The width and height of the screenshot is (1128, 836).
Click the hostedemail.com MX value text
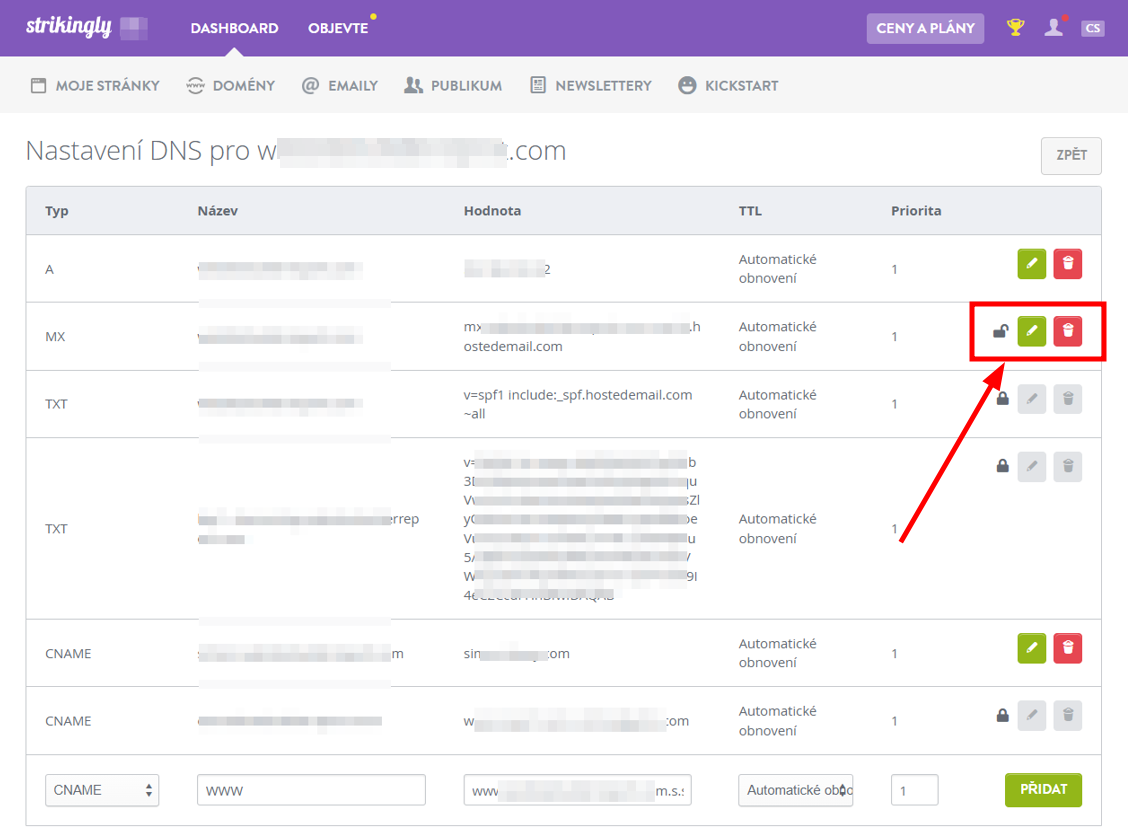coord(582,337)
